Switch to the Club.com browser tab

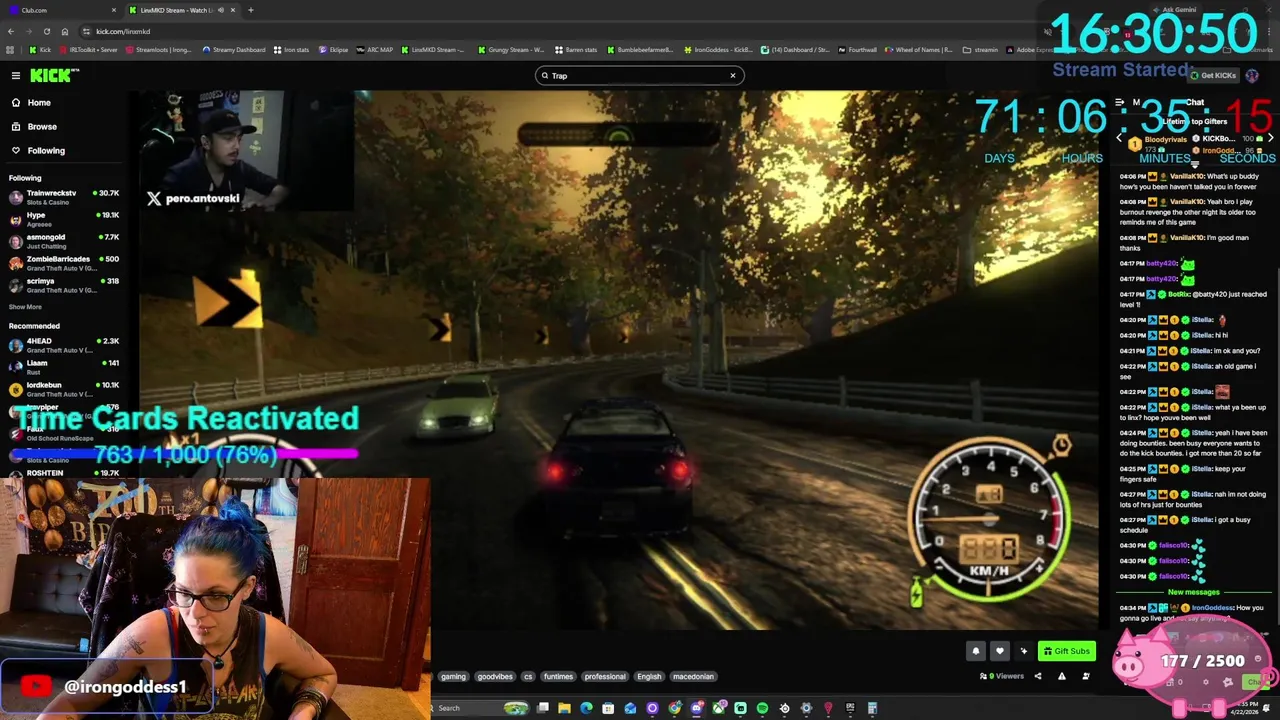(x=60, y=10)
